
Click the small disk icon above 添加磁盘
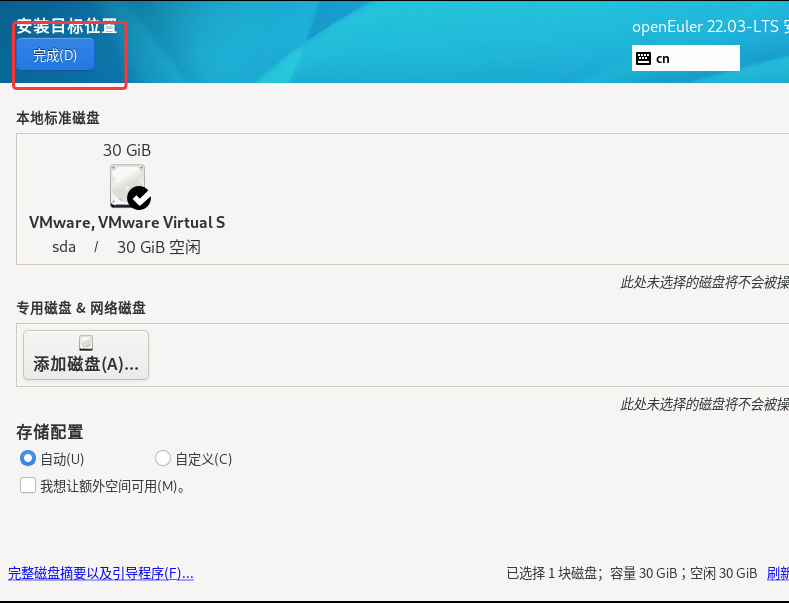click(x=86, y=343)
